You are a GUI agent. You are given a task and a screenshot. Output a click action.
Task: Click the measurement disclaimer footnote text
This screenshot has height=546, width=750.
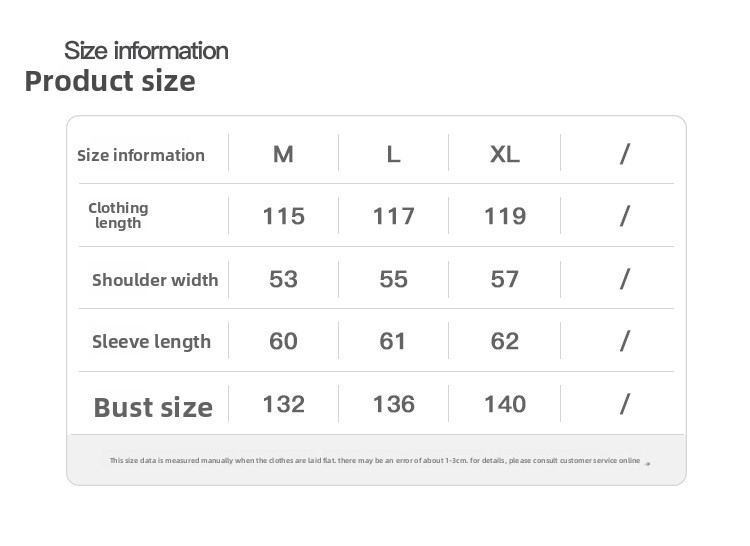(x=375, y=461)
